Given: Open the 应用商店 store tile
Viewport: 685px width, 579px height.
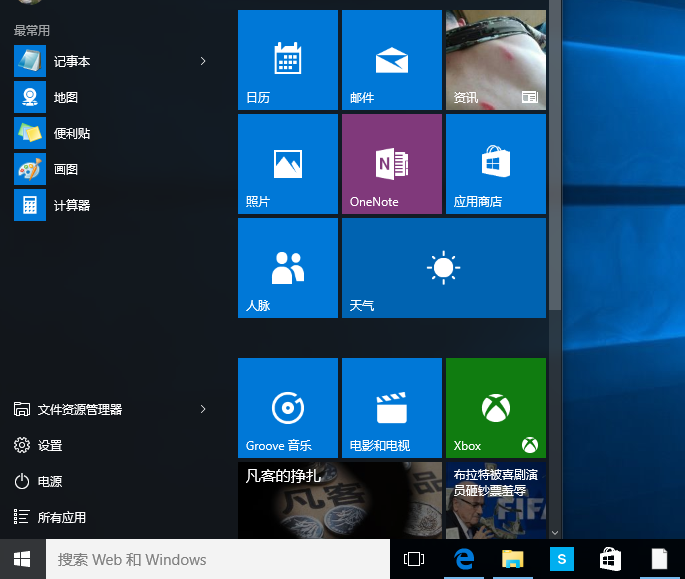Looking at the screenshot, I should [496, 164].
